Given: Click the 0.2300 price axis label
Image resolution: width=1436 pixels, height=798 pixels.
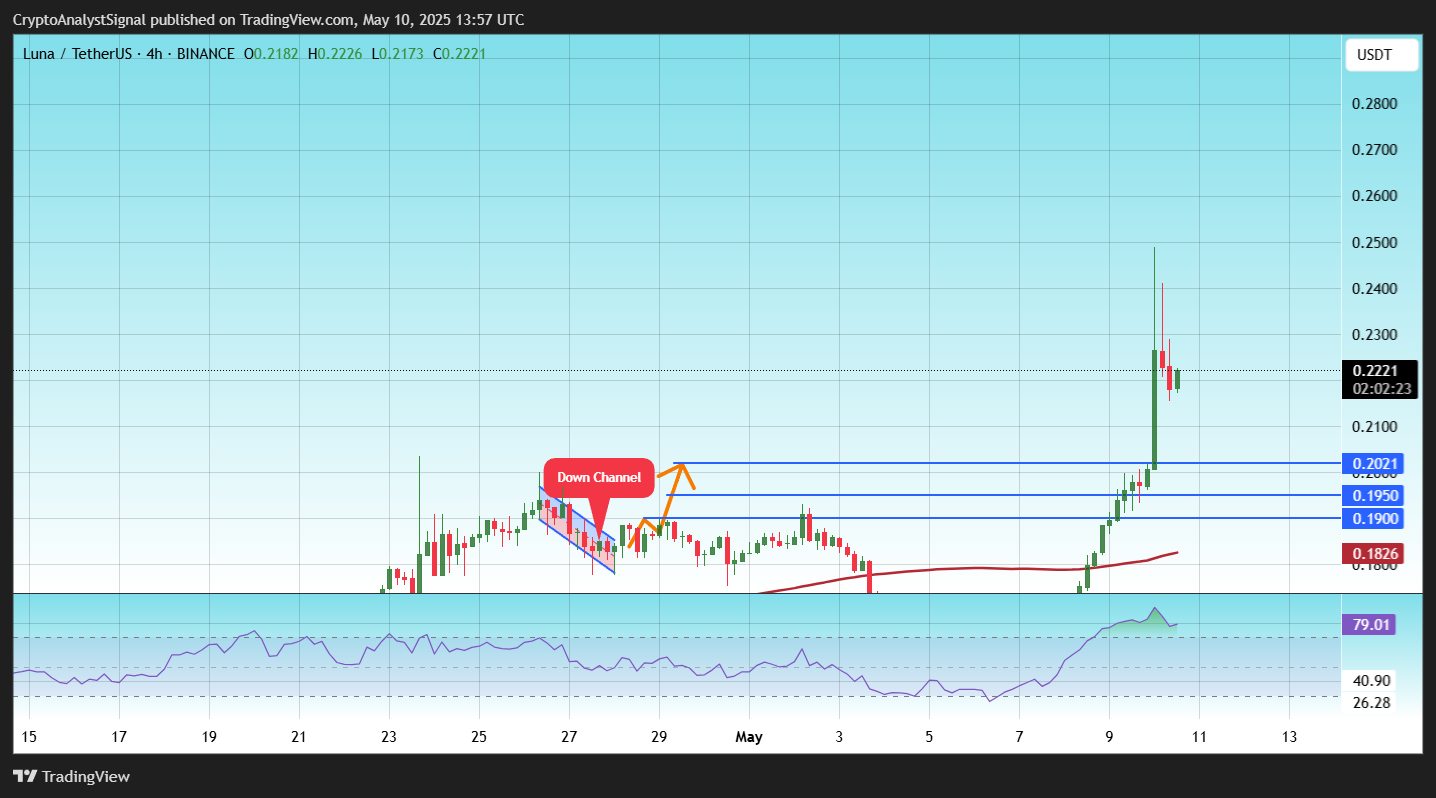Looking at the screenshot, I should click(1375, 335).
